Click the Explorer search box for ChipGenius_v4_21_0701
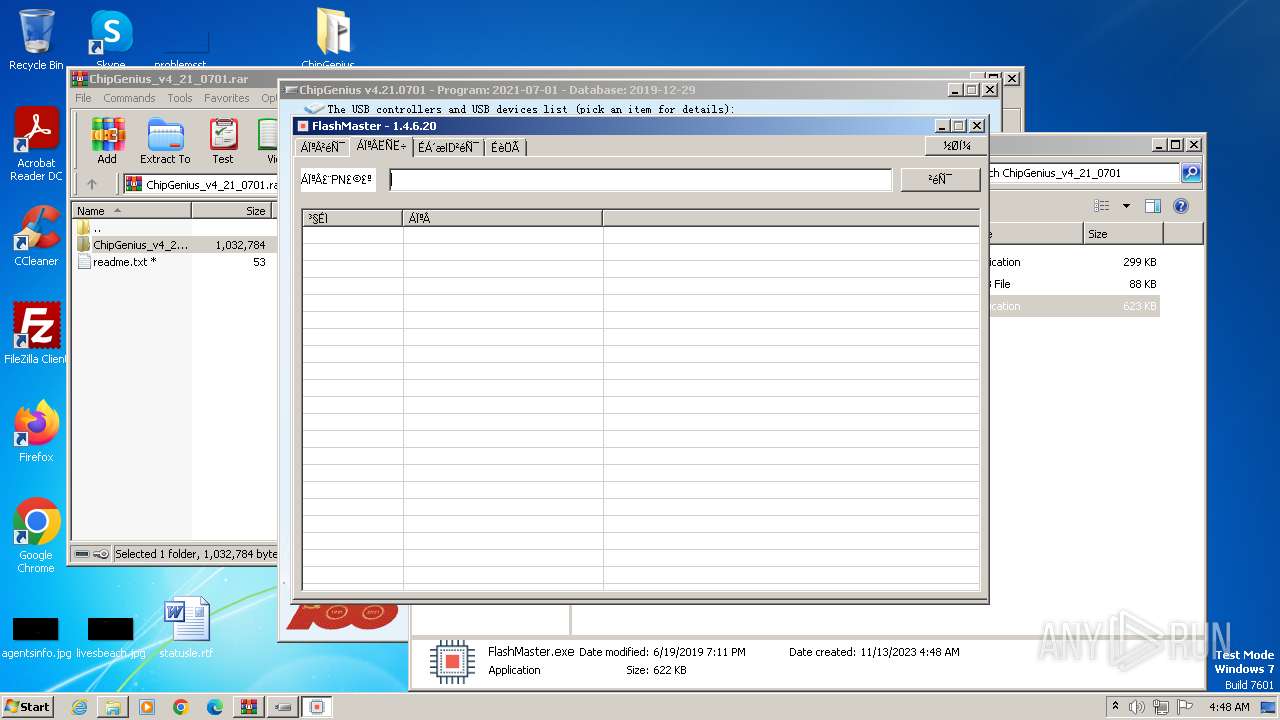 1084,173
